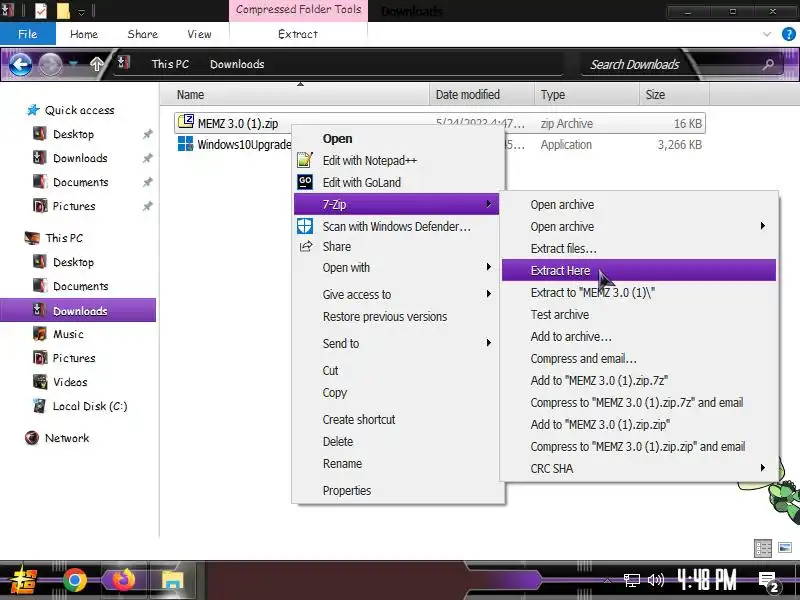Open Properties from context menu
Screen dimensions: 800x600
[x=346, y=491]
